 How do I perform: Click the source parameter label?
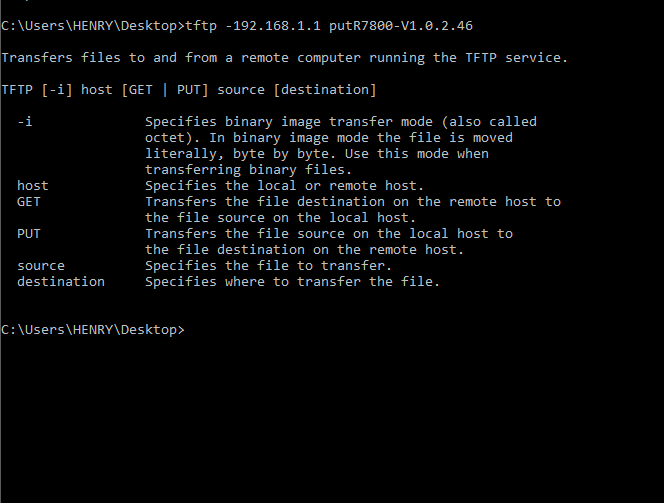click(40, 265)
